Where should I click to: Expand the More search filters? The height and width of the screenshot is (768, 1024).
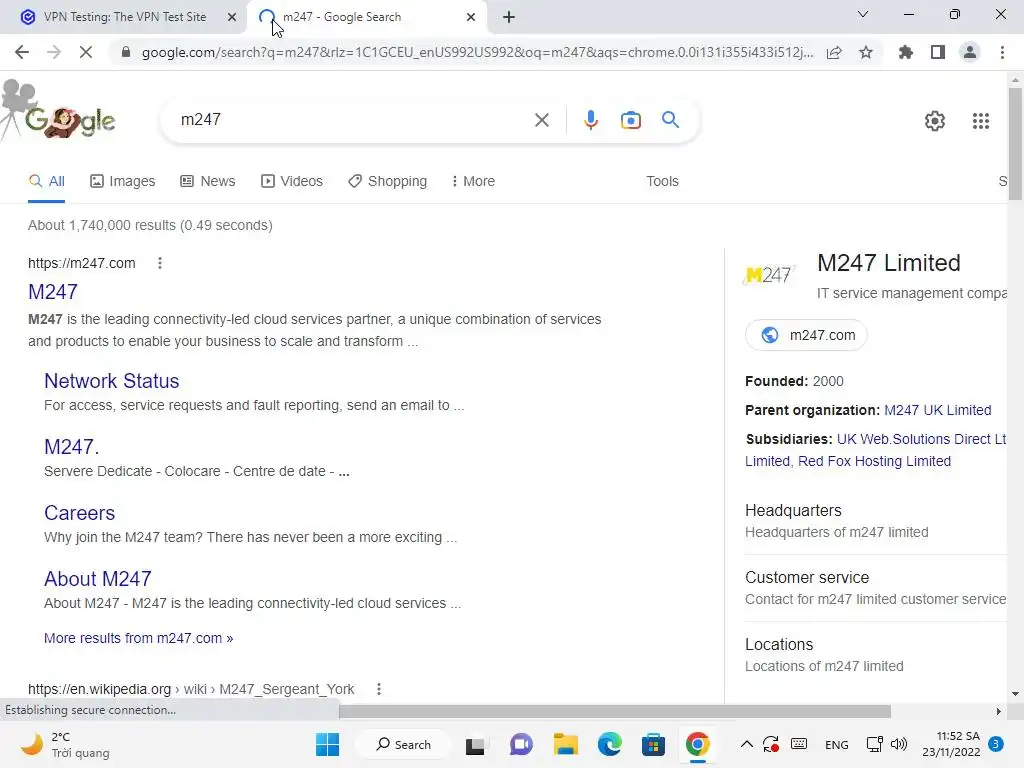473,181
